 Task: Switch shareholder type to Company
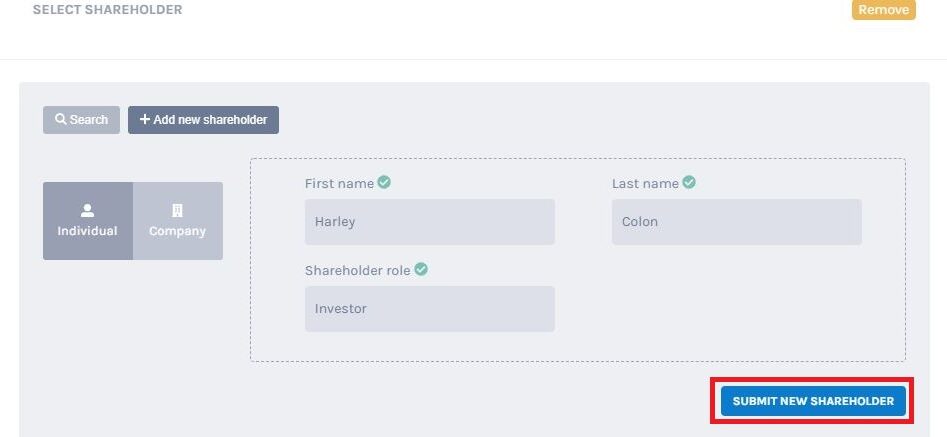pyautogui.click(x=178, y=221)
